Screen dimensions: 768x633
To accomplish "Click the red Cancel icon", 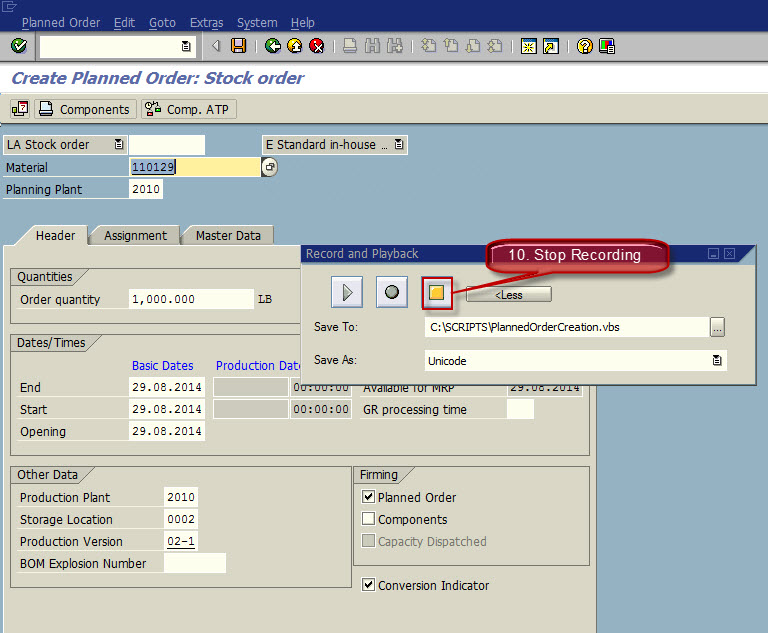I will coord(317,46).
